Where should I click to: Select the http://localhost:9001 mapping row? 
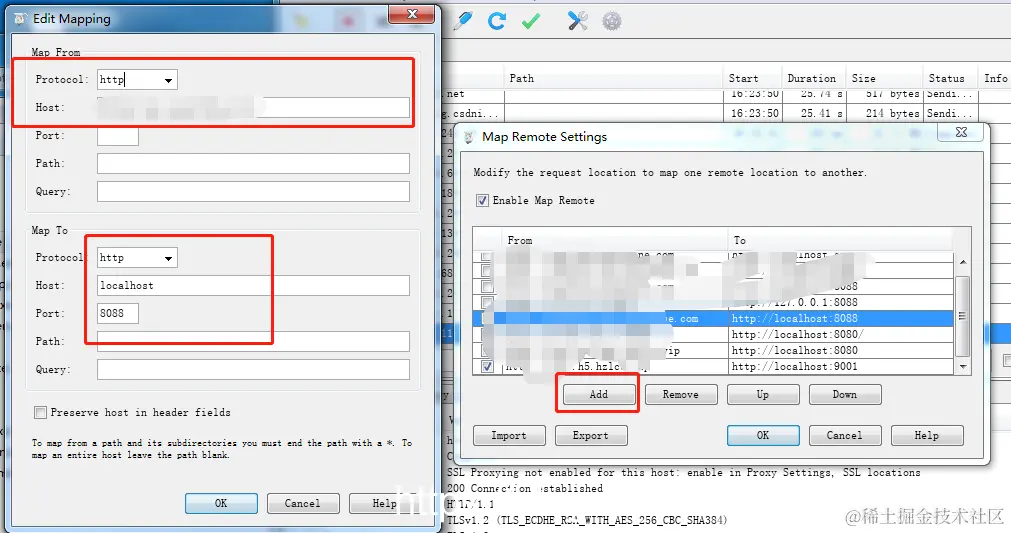click(x=713, y=367)
